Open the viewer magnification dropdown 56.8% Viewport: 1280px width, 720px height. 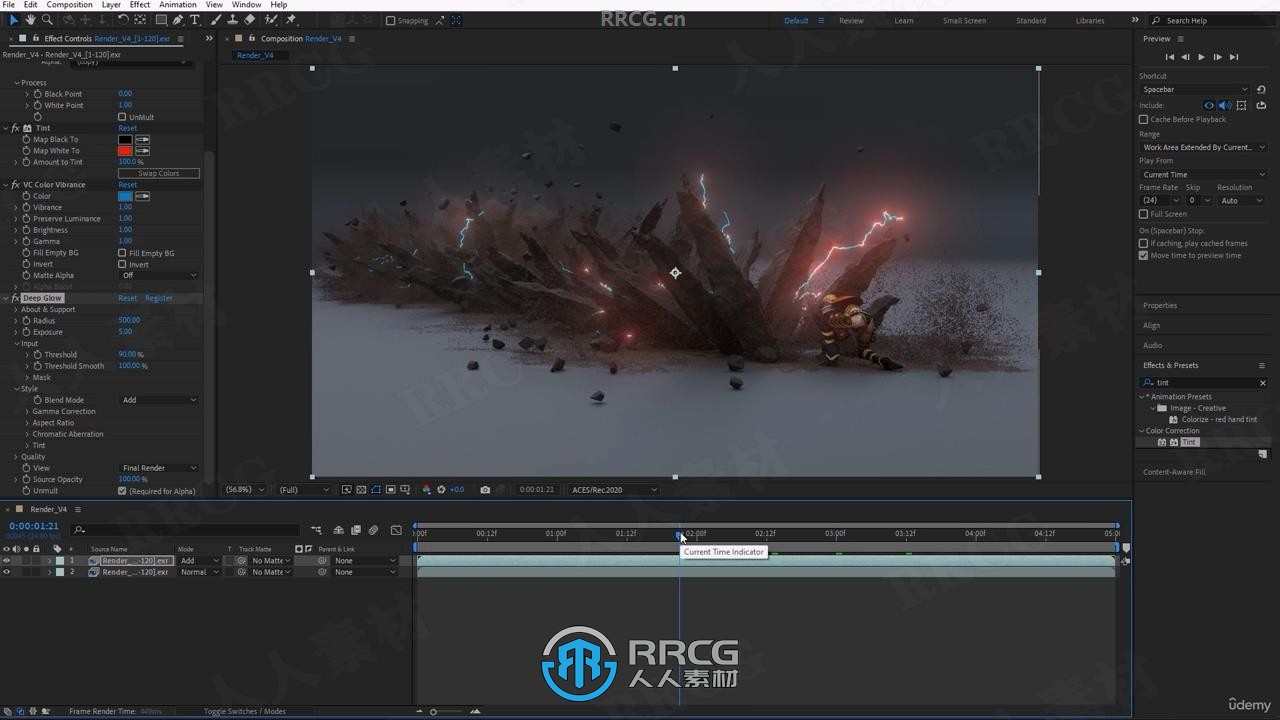pos(246,490)
